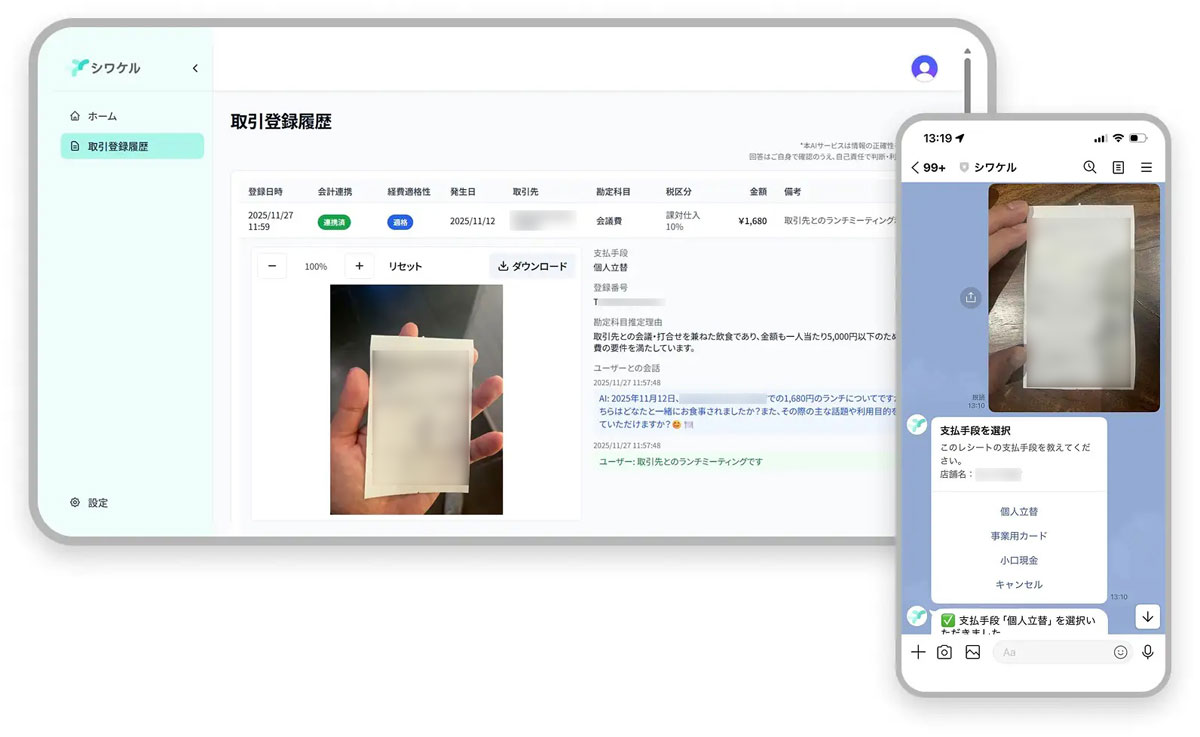1200x737 pixels.
Task: Choose 小口現金 payment option
Action: [1018, 561]
